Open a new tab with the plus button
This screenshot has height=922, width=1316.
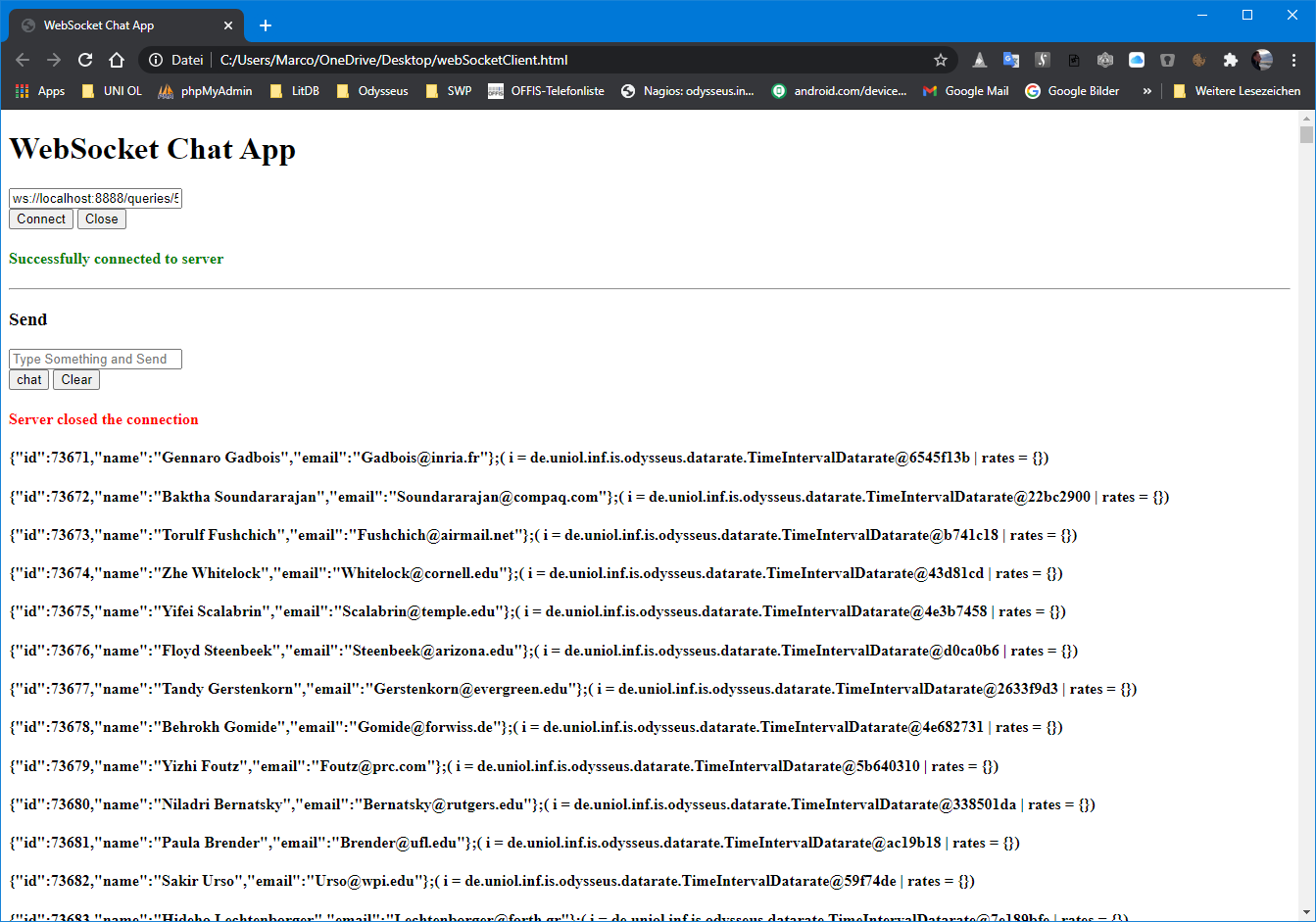(x=266, y=25)
